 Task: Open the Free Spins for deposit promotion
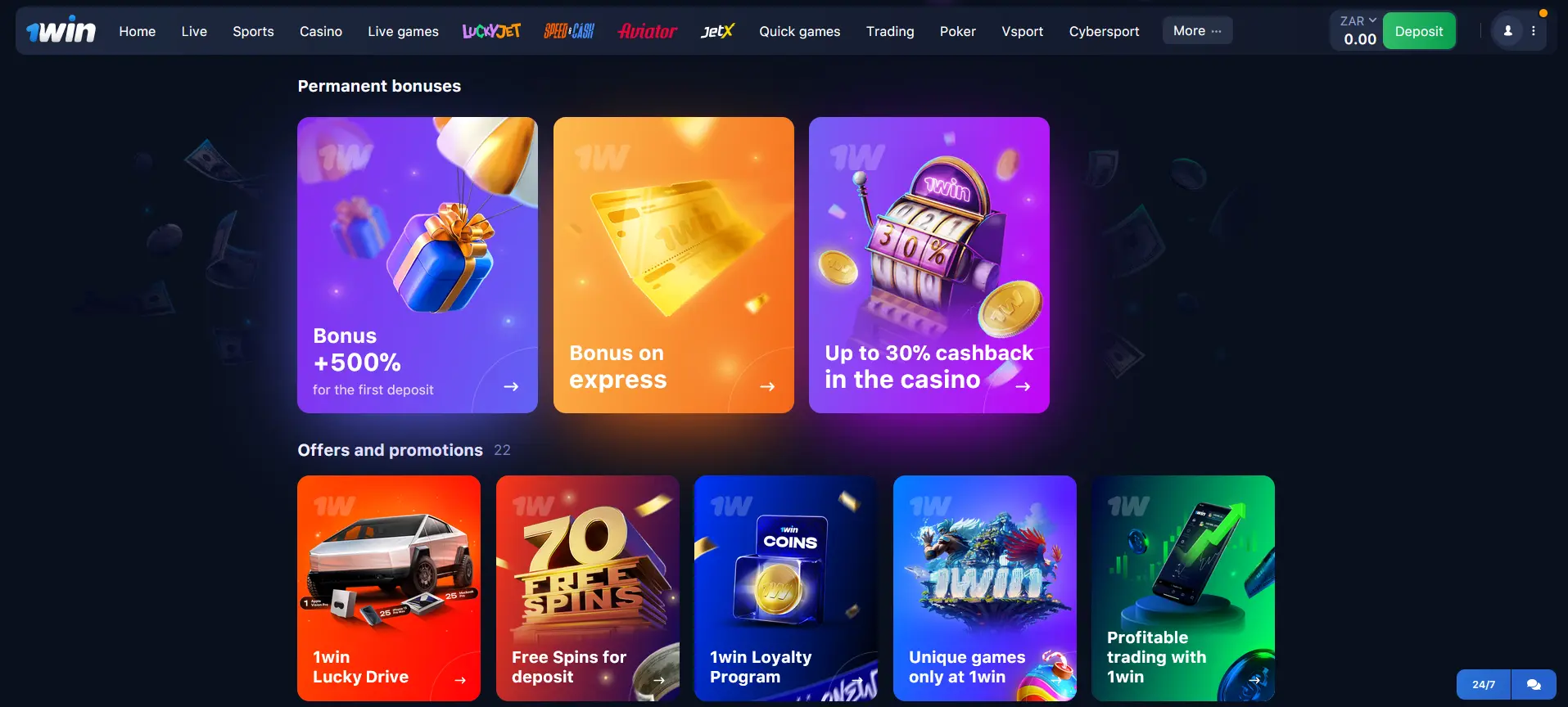tap(588, 588)
